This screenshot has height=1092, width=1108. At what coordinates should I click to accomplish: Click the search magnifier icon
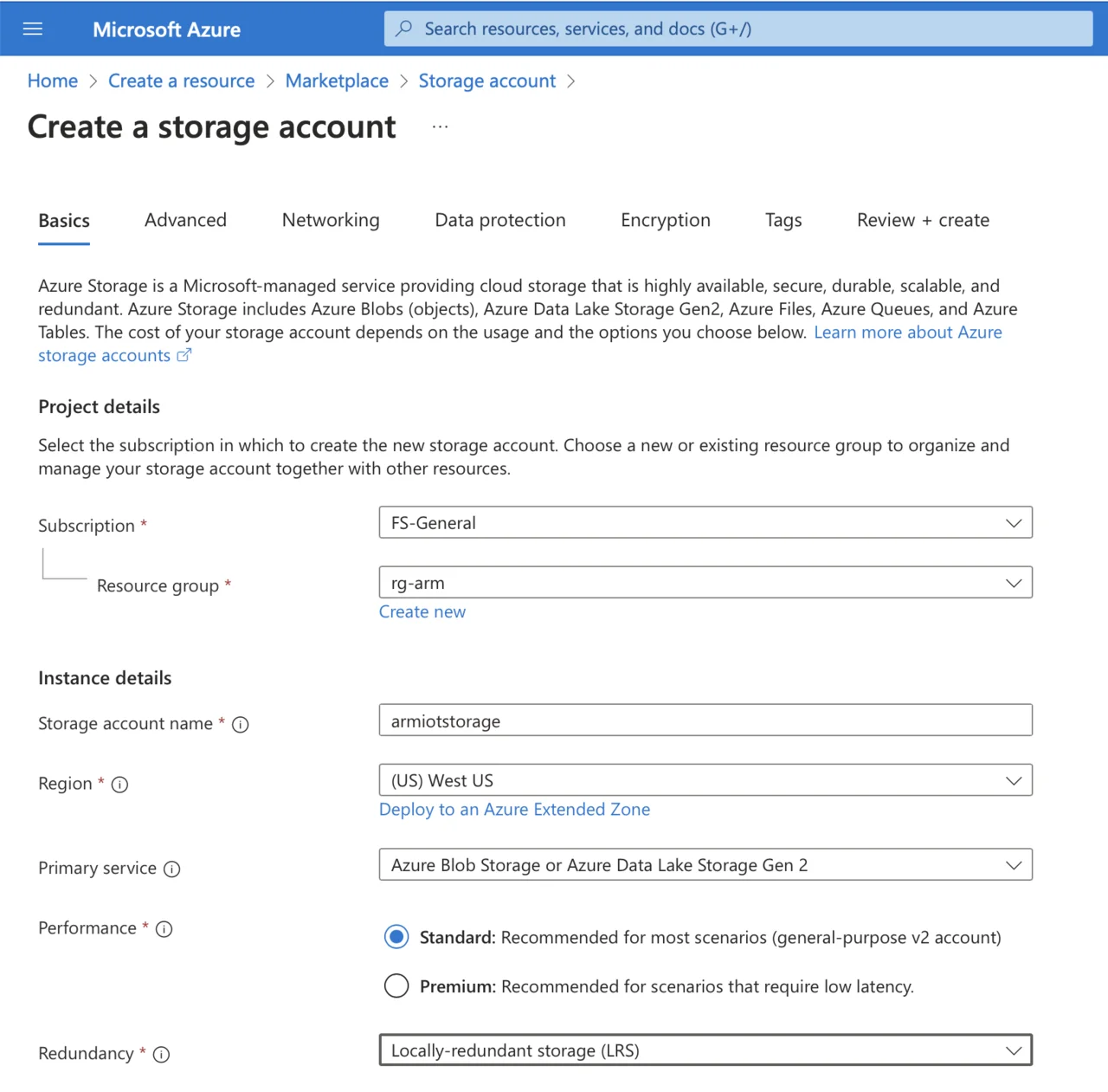(403, 29)
